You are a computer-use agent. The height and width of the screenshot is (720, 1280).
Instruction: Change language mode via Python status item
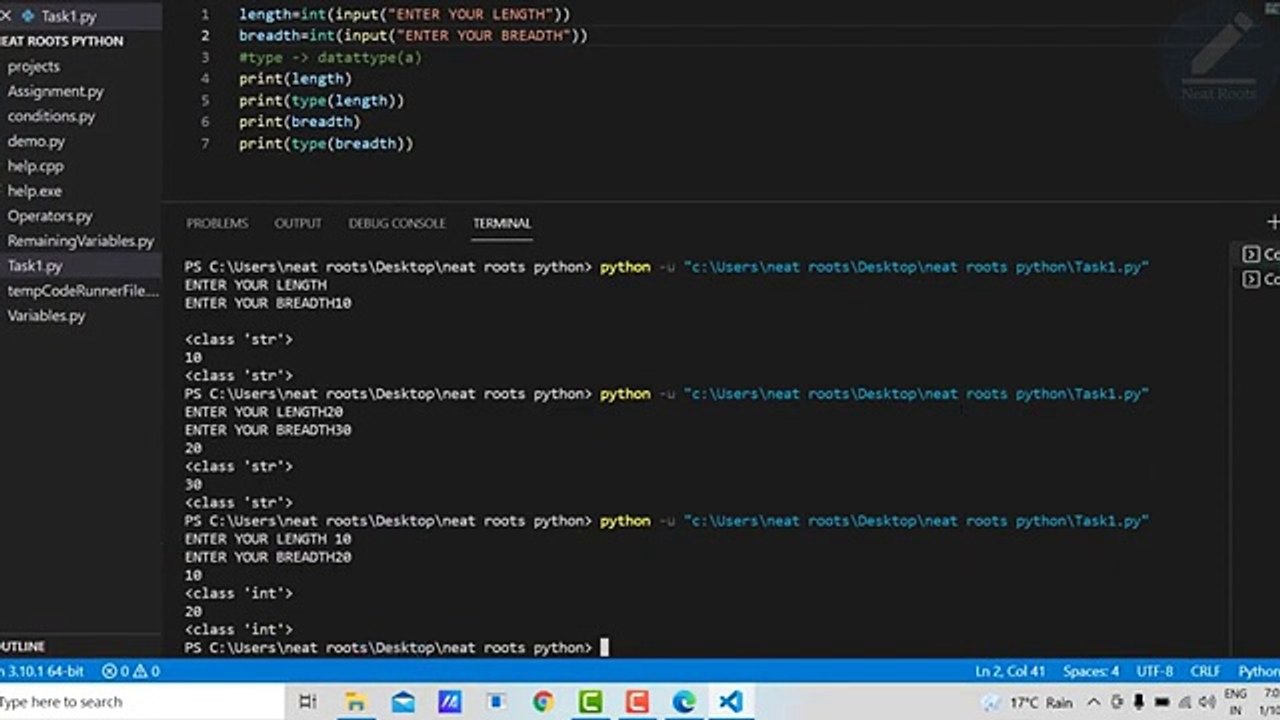(1259, 671)
